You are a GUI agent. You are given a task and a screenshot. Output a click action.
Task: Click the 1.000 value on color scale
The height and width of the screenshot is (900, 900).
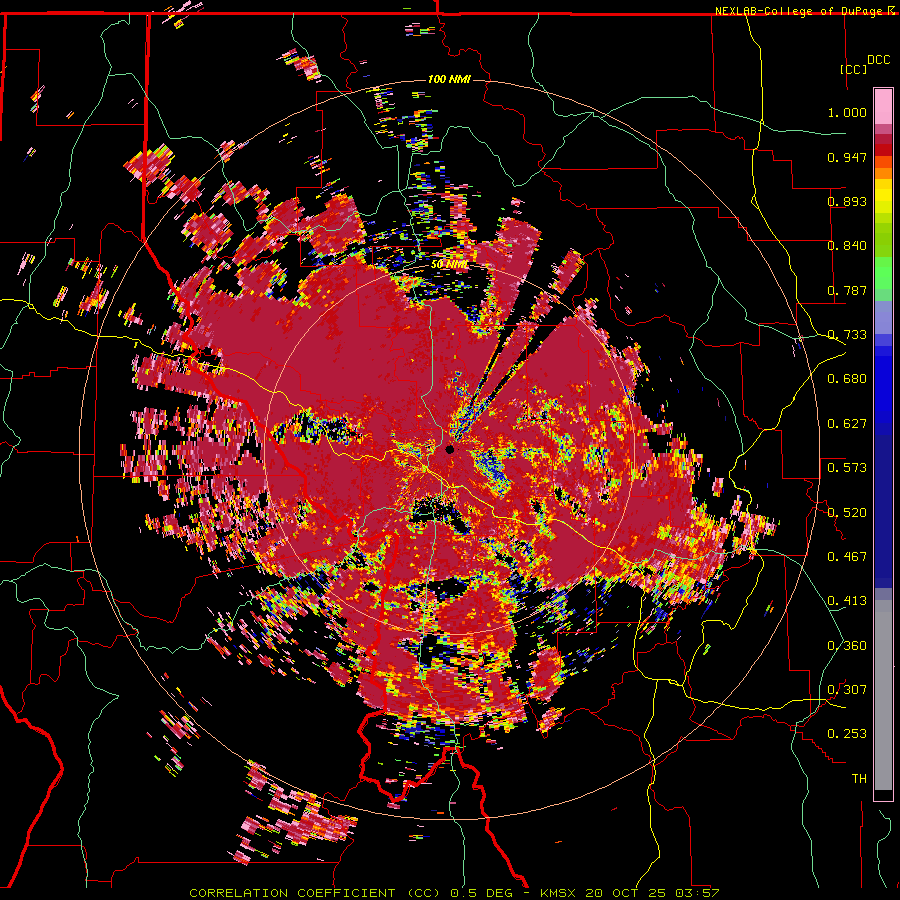click(847, 112)
